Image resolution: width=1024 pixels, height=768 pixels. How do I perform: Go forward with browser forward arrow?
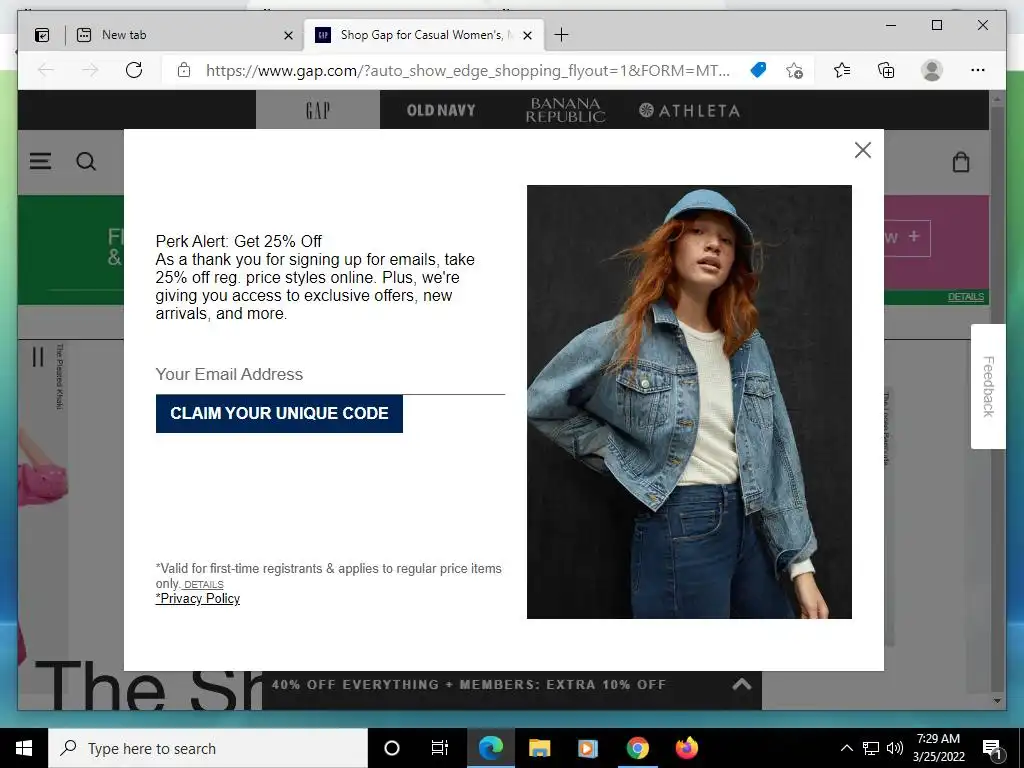click(x=90, y=70)
